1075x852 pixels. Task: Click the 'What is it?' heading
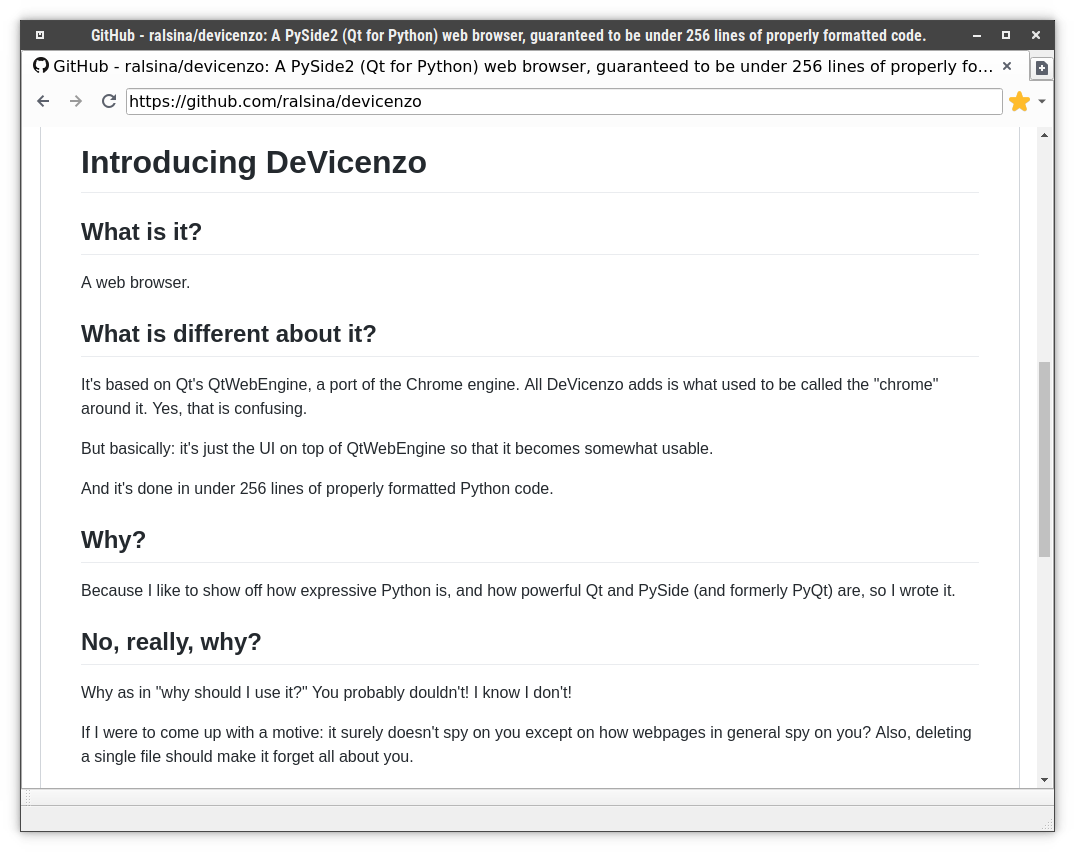[141, 232]
